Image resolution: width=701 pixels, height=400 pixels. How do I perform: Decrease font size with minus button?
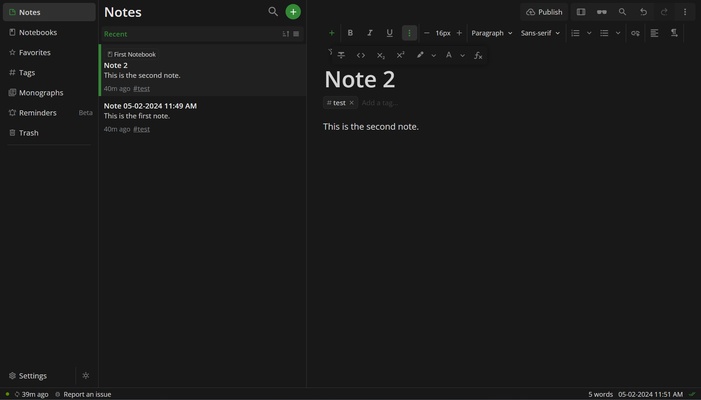click(427, 33)
